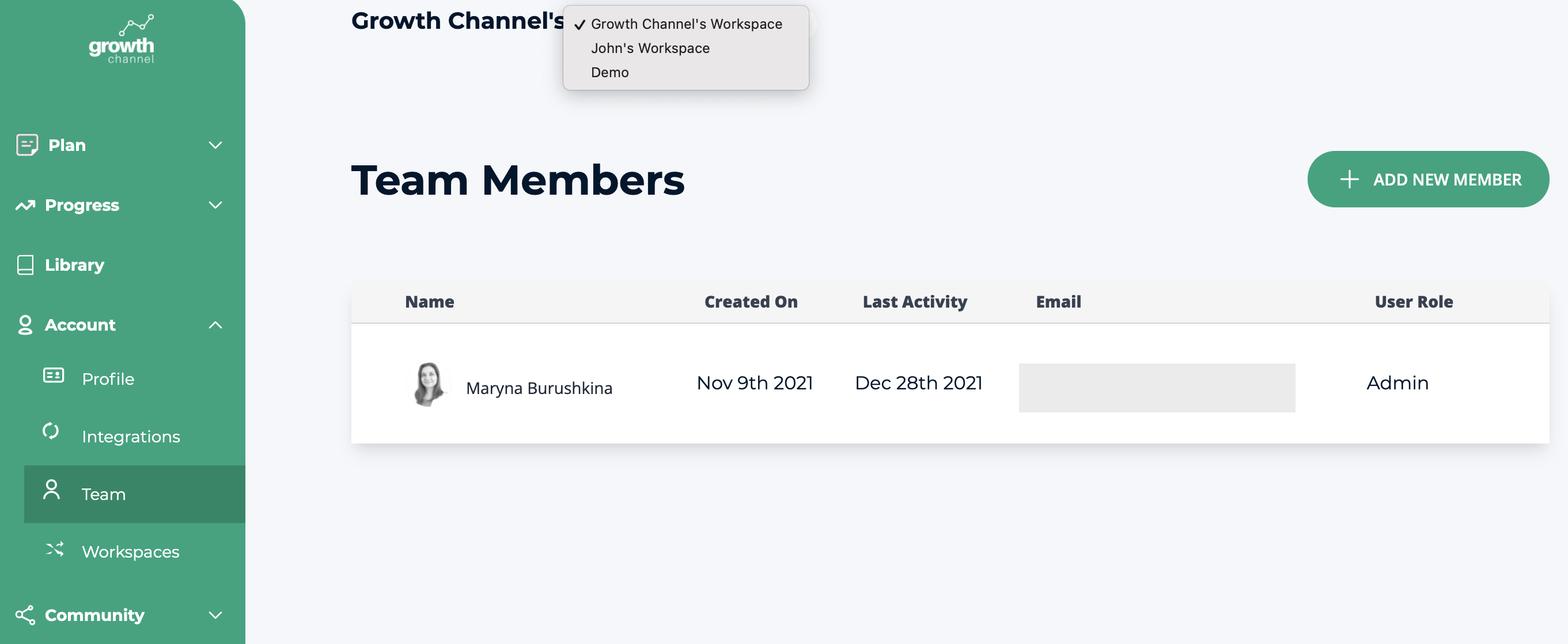
Task: Click the Community share icon
Action: pyautogui.click(x=25, y=615)
